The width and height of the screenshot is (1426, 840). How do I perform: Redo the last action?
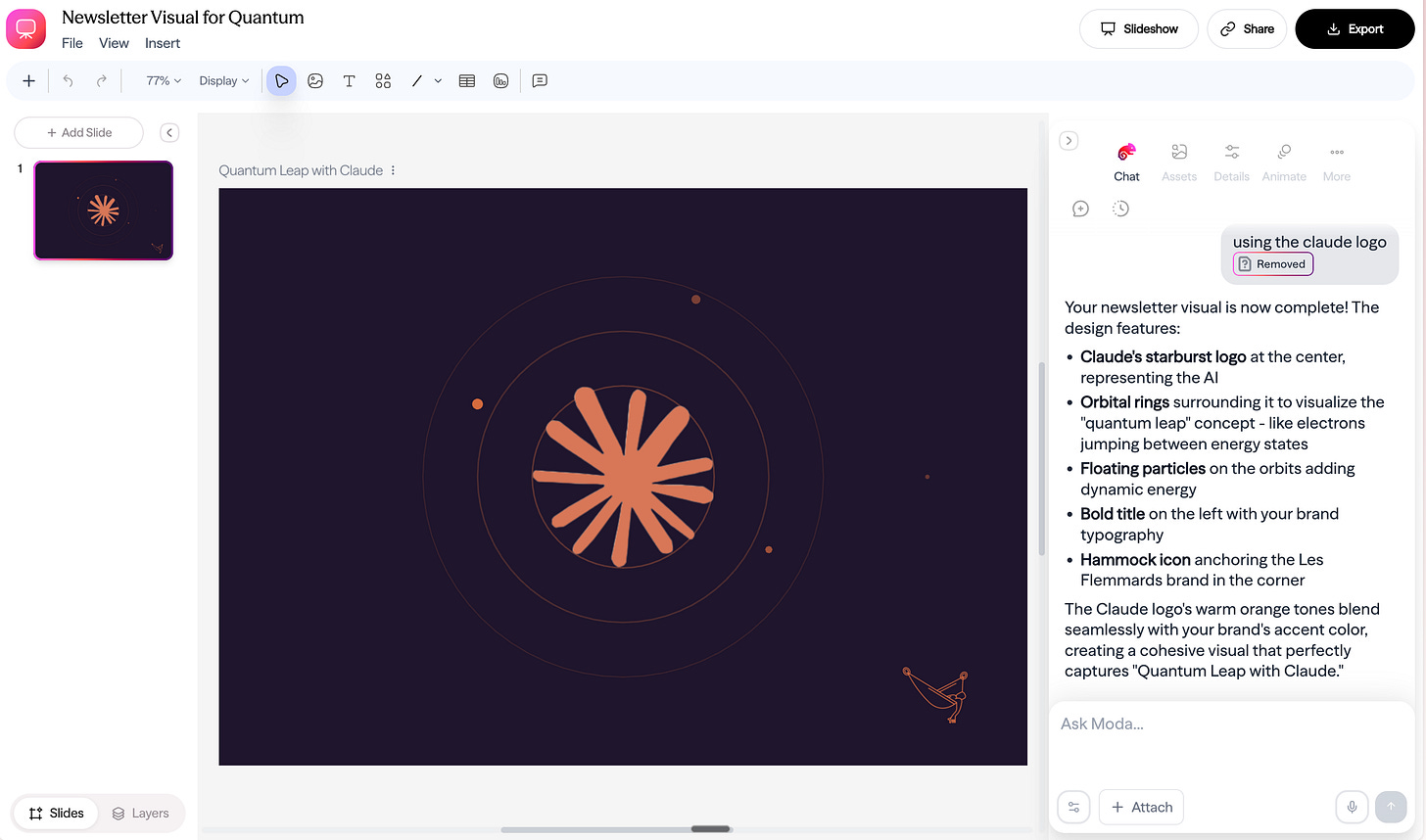[101, 81]
